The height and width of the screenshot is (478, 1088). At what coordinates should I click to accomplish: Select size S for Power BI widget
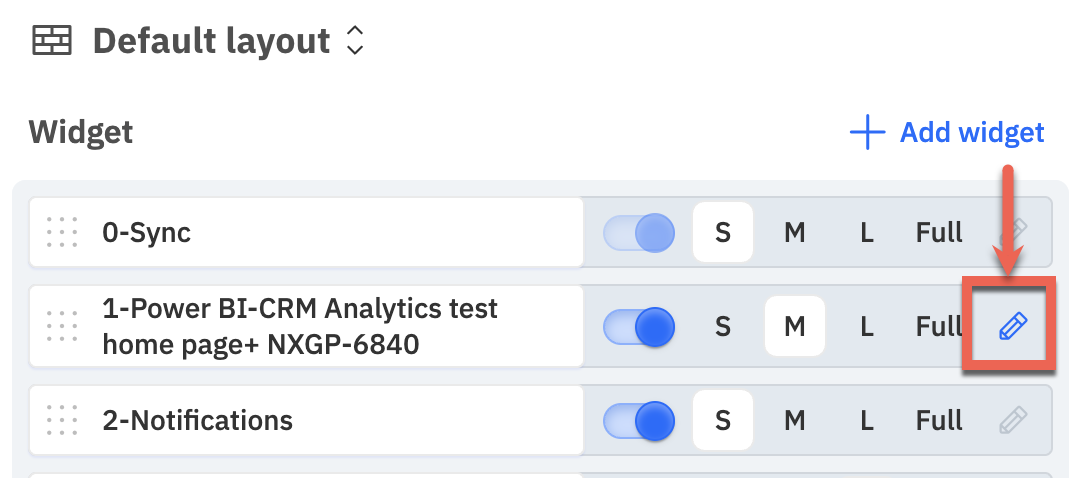coord(722,326)
